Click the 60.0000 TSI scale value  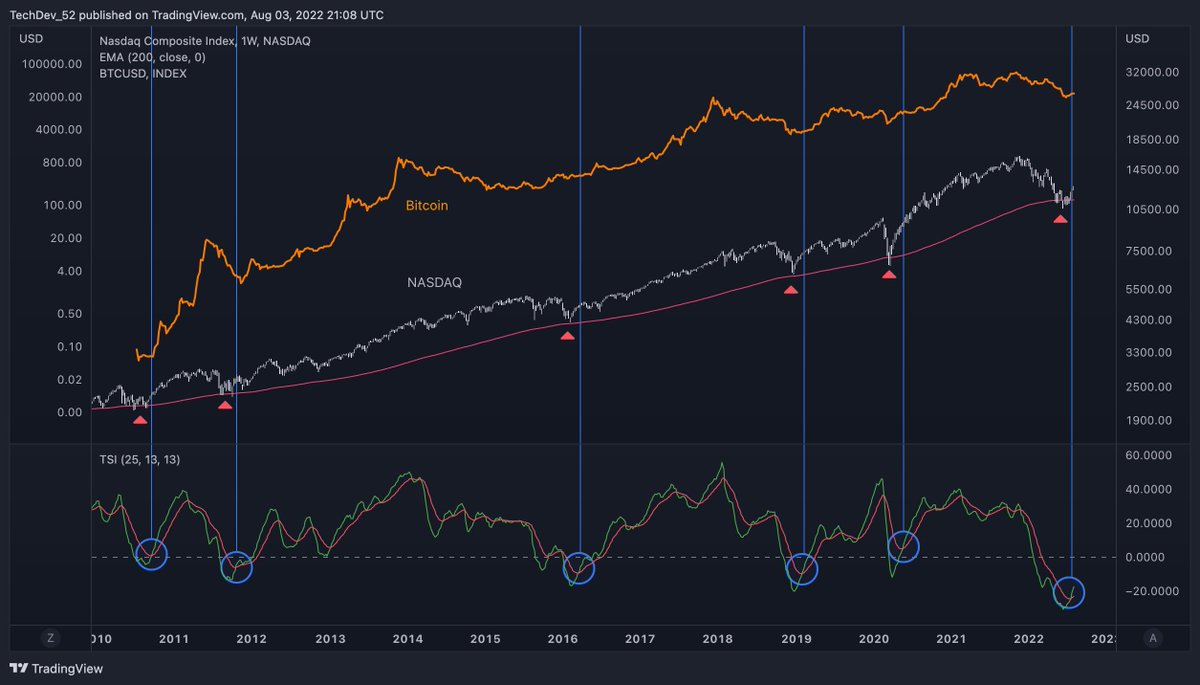pos(1148,455)
